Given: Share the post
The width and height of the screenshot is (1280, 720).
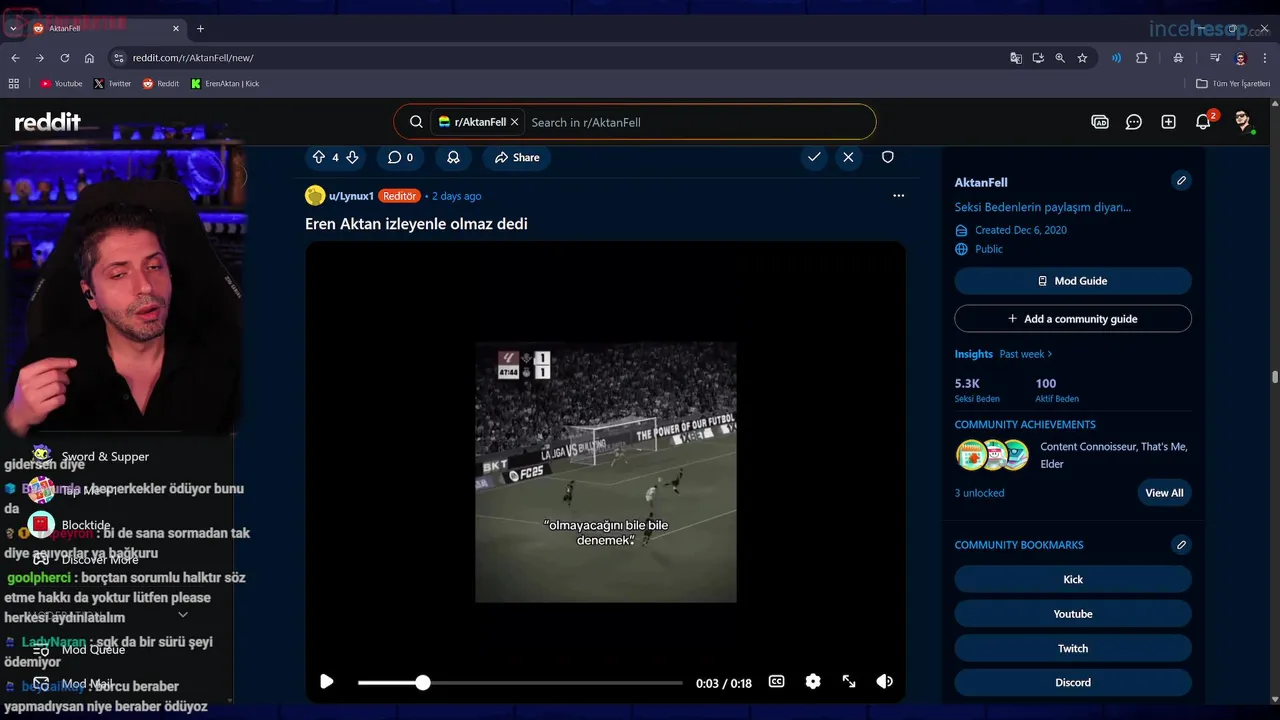Looking at the screenshot, I should point(517,157).
